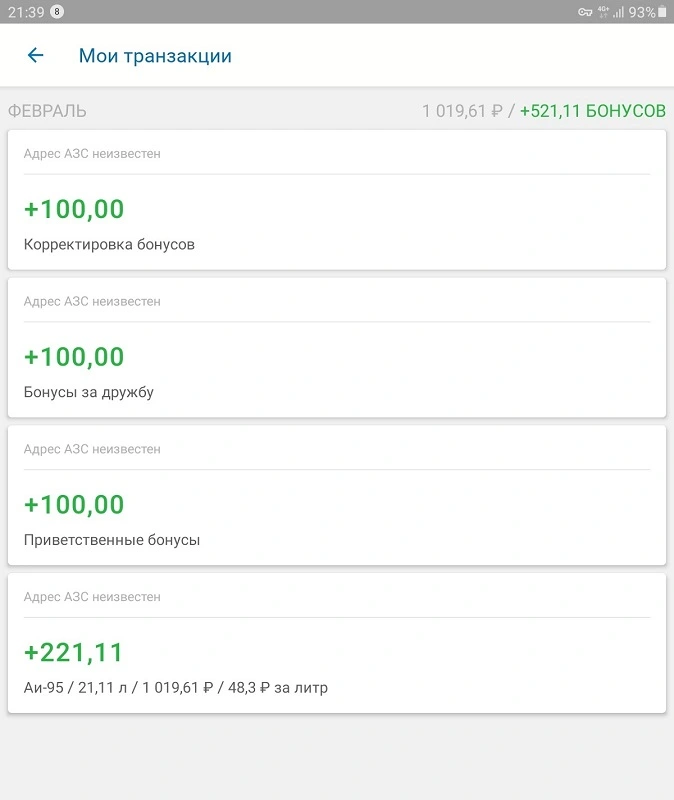Tap the VPN key status icon
Viewport: 674px width, 800px height.
(585, 12)
